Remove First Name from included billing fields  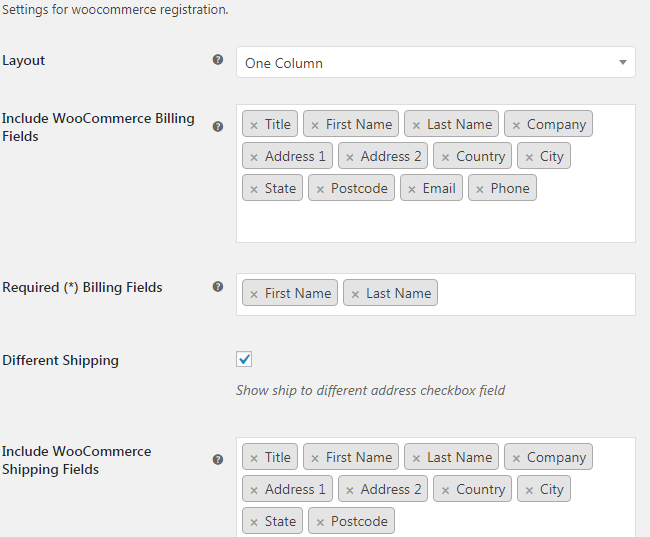tap(315, 125)
